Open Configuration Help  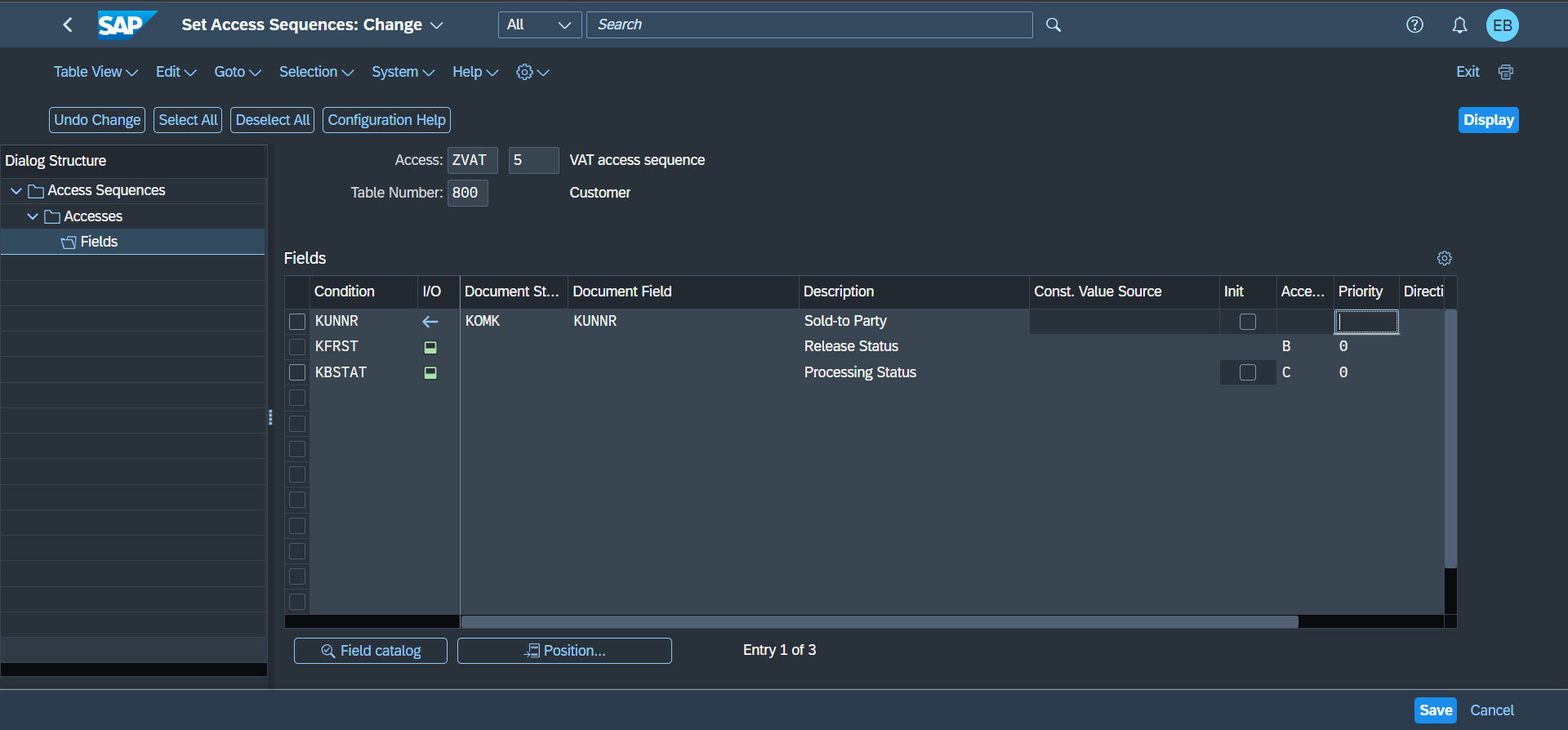point(386,120)
